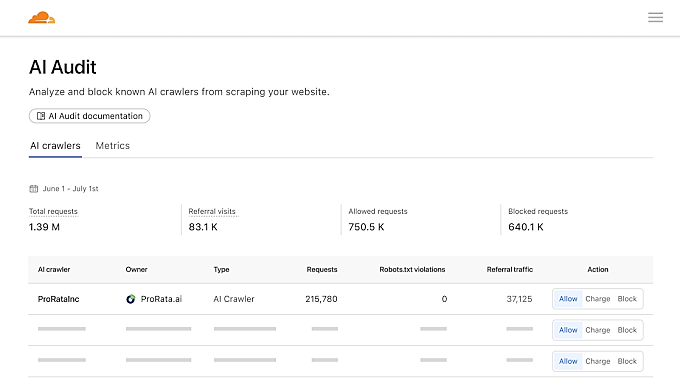Viewport: 680px width, 386px height.
Task: Click the ProRataInc crawler name
Action: point(59,299)
